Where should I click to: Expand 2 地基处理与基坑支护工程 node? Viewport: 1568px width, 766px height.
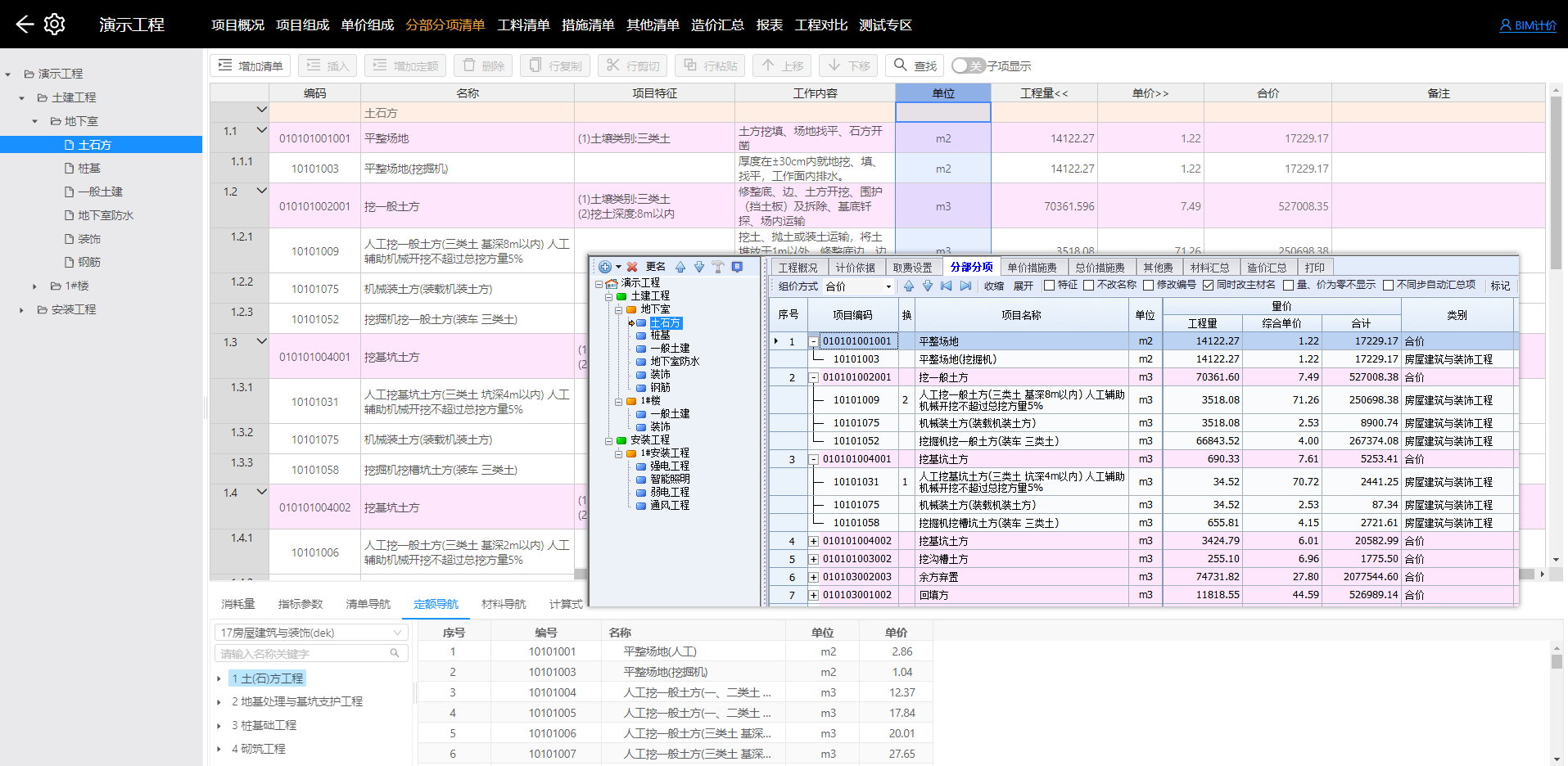[x=219, y=702]
